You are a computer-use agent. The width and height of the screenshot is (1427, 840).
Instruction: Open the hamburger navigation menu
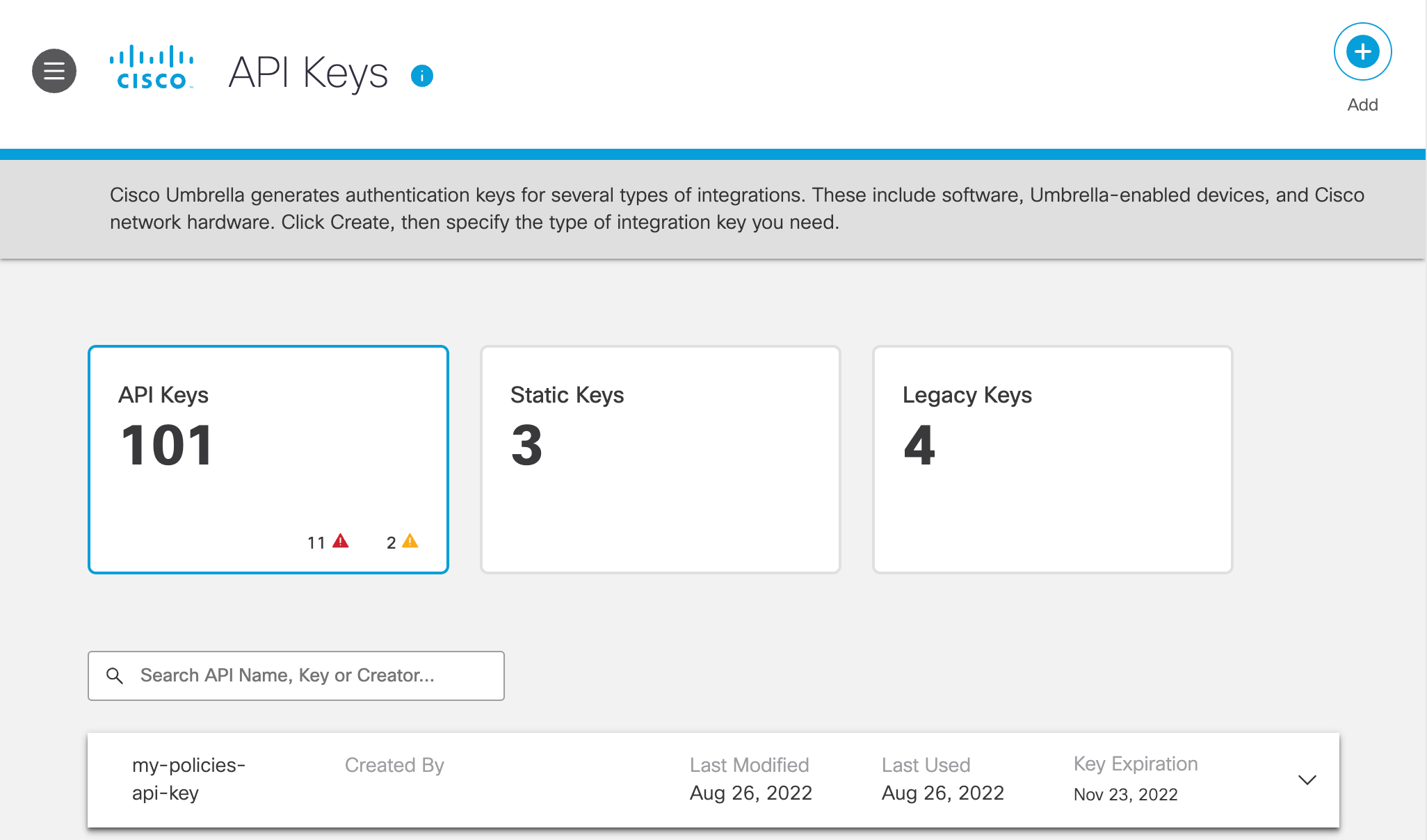[54, 71]
